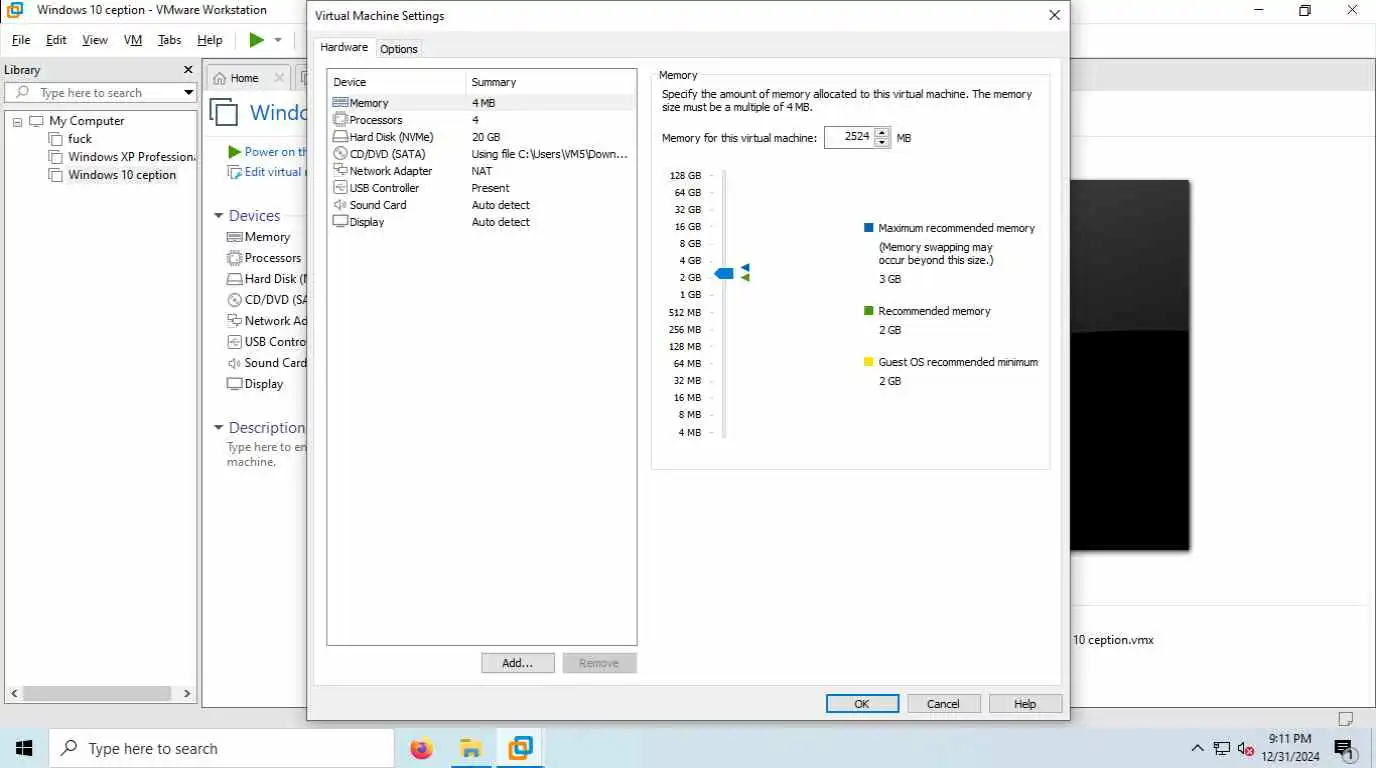Click OK in Virtual Machine Settings
The width and height of the screenshot is (1376, 768).
(x=862, y=704)
